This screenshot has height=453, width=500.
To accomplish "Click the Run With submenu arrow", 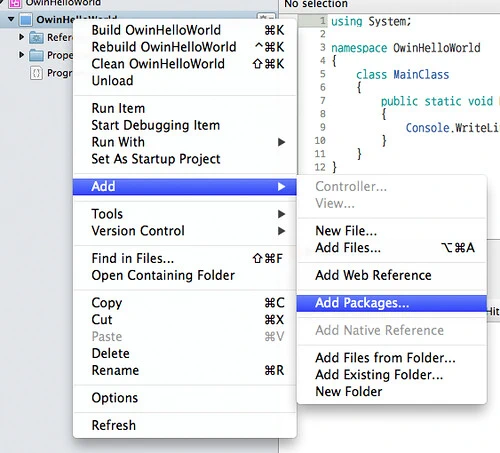I will [x=282, y=142].
